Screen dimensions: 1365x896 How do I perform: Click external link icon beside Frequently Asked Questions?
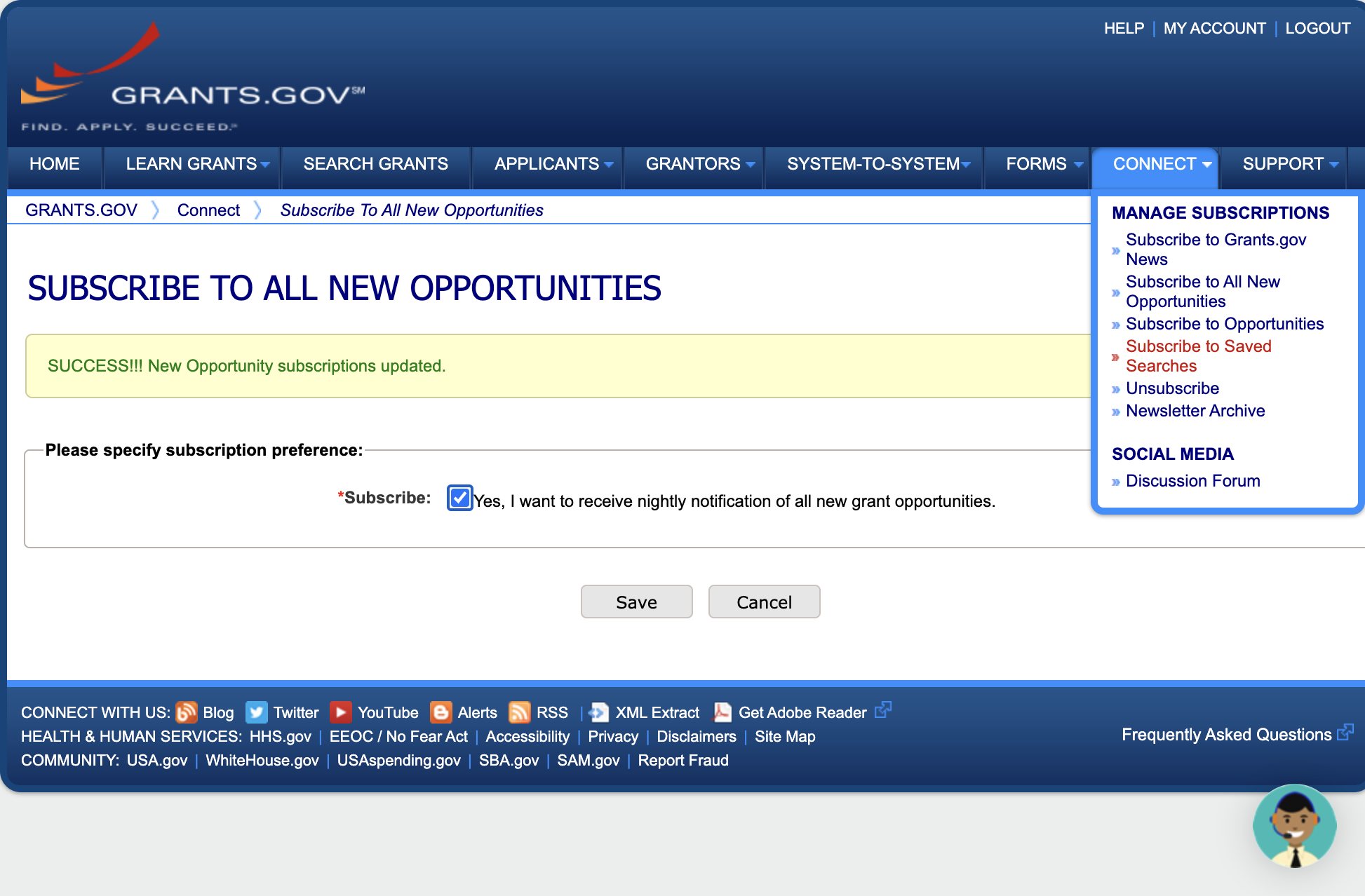(x=1345, y=732)
